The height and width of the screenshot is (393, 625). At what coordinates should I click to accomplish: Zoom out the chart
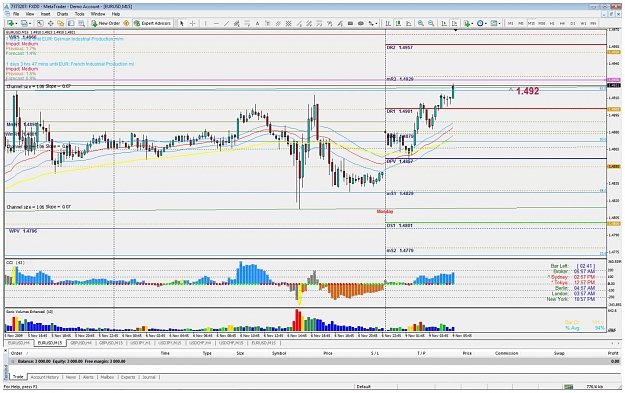coord(431,23)
